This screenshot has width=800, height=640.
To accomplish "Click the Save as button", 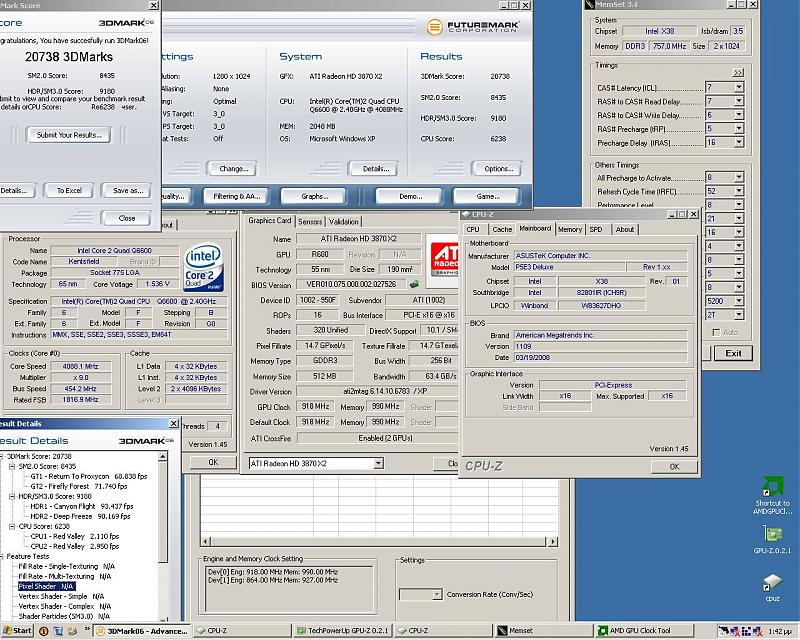I will tap(127, 190).
